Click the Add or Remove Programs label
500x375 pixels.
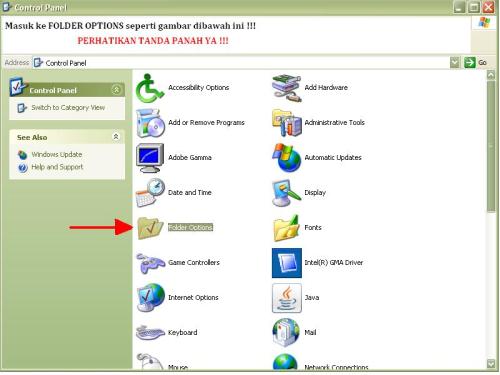(206, 123)
